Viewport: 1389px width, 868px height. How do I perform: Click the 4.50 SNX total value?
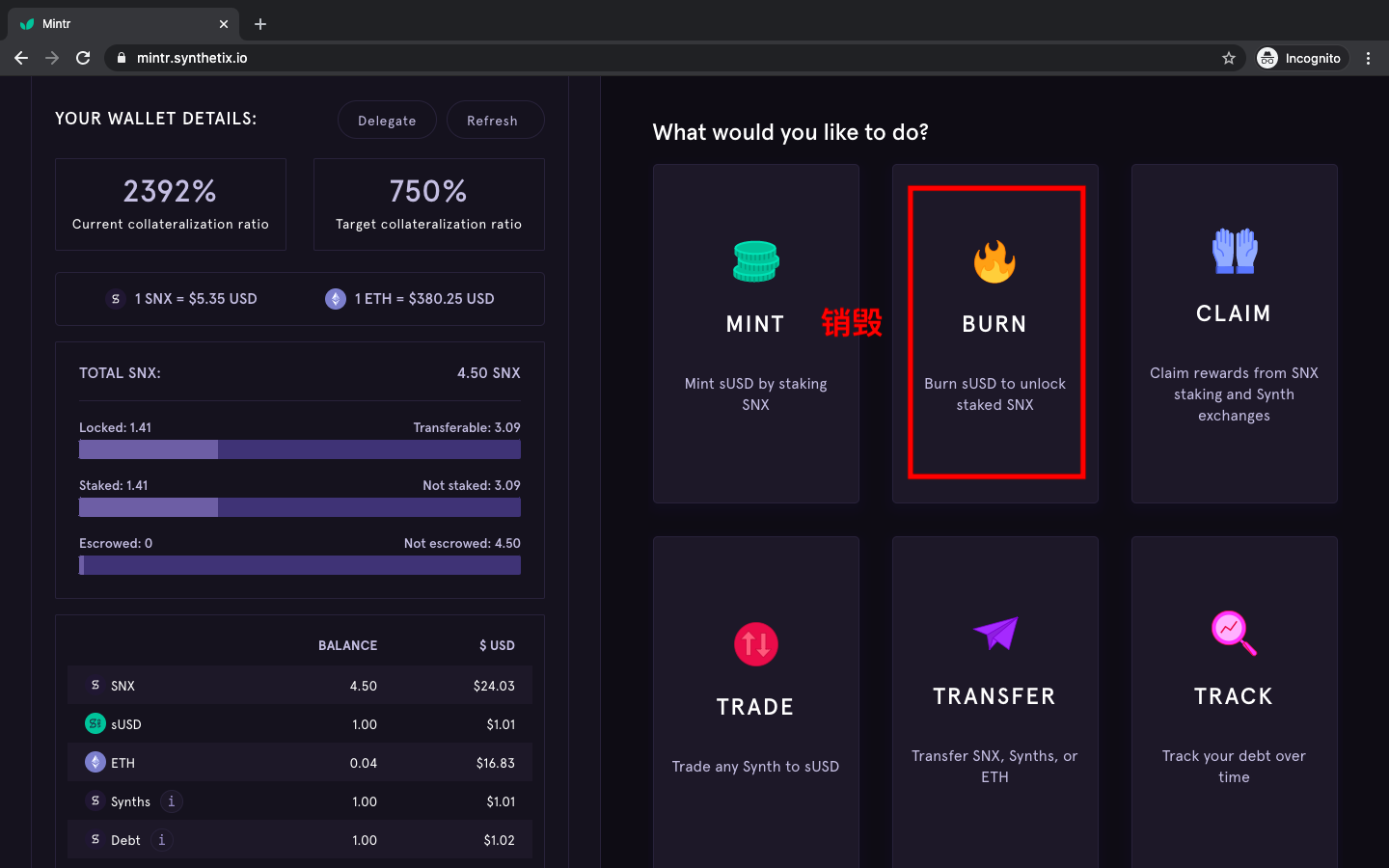pos(489,373)
